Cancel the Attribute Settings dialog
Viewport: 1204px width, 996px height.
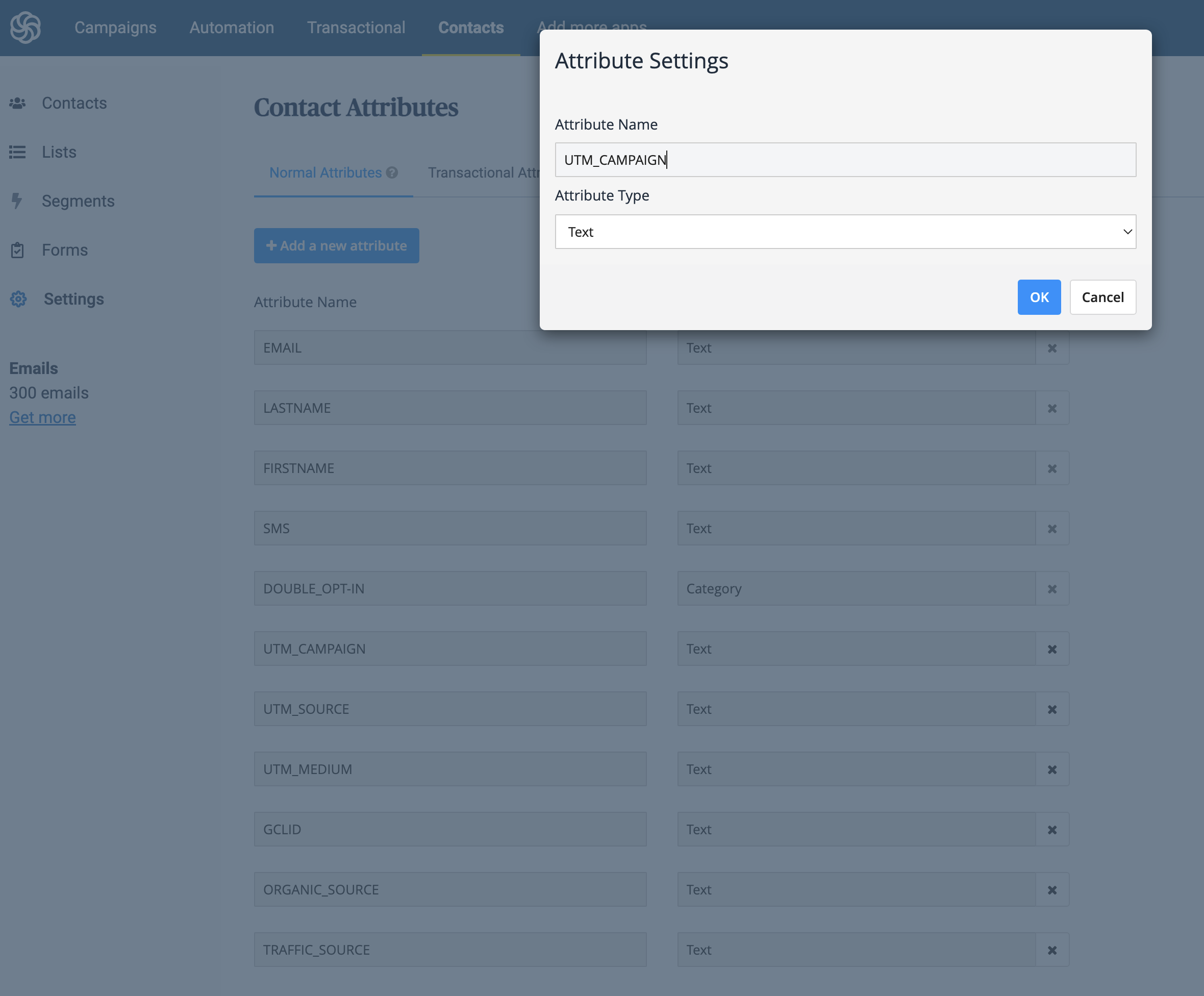[1102, 297]
